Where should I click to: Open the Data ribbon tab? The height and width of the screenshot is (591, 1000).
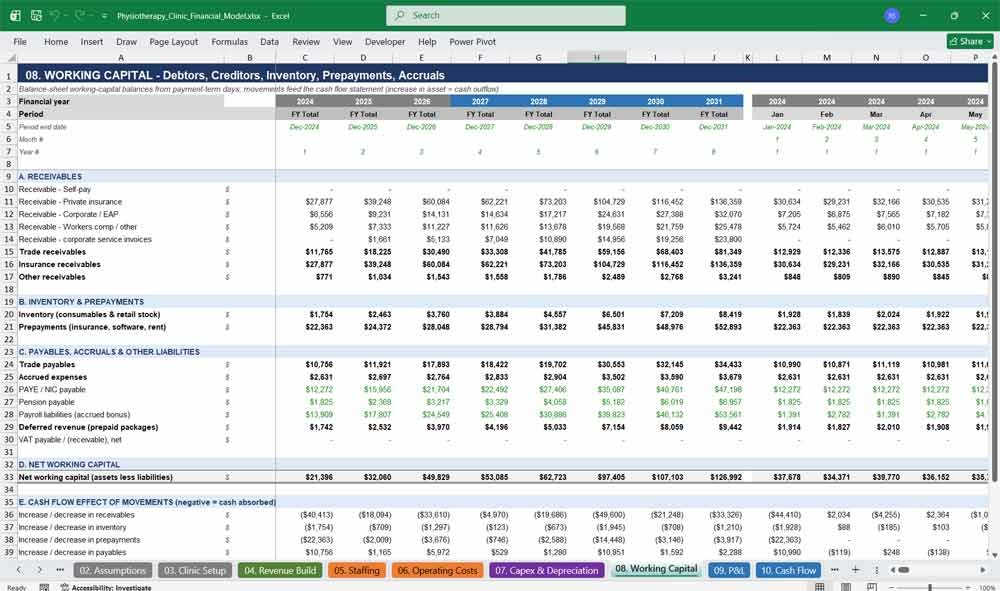[x=269, y=41]
